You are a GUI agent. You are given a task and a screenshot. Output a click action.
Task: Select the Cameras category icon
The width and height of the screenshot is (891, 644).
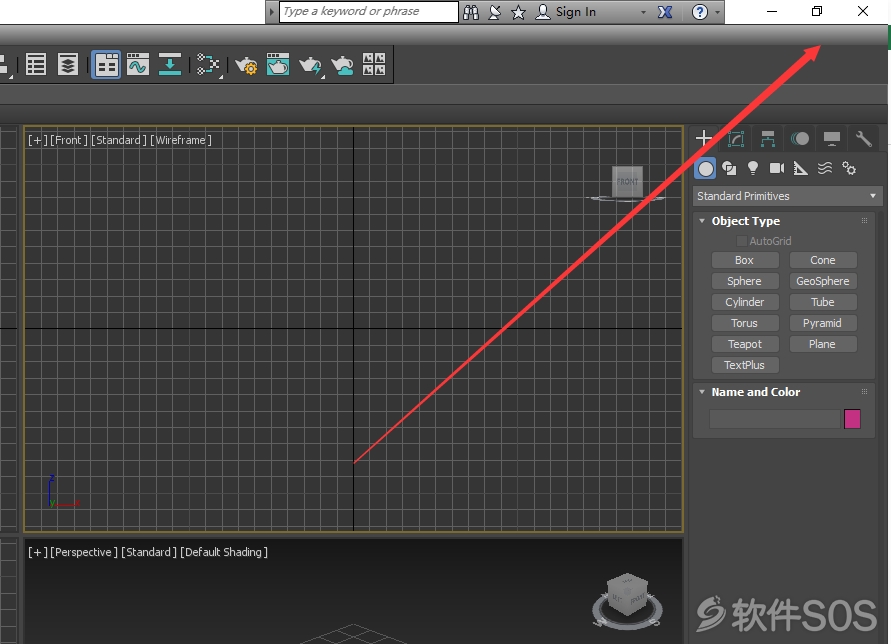coord(777,168)
